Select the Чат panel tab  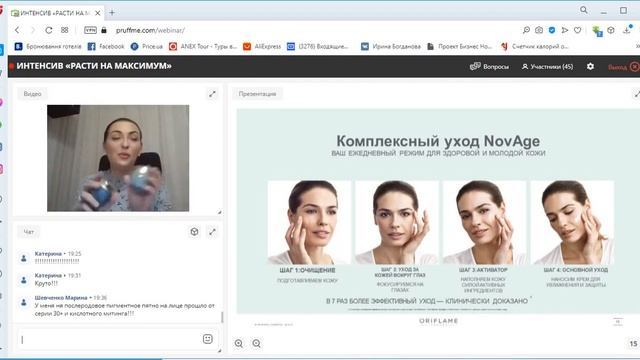(29, 232)
